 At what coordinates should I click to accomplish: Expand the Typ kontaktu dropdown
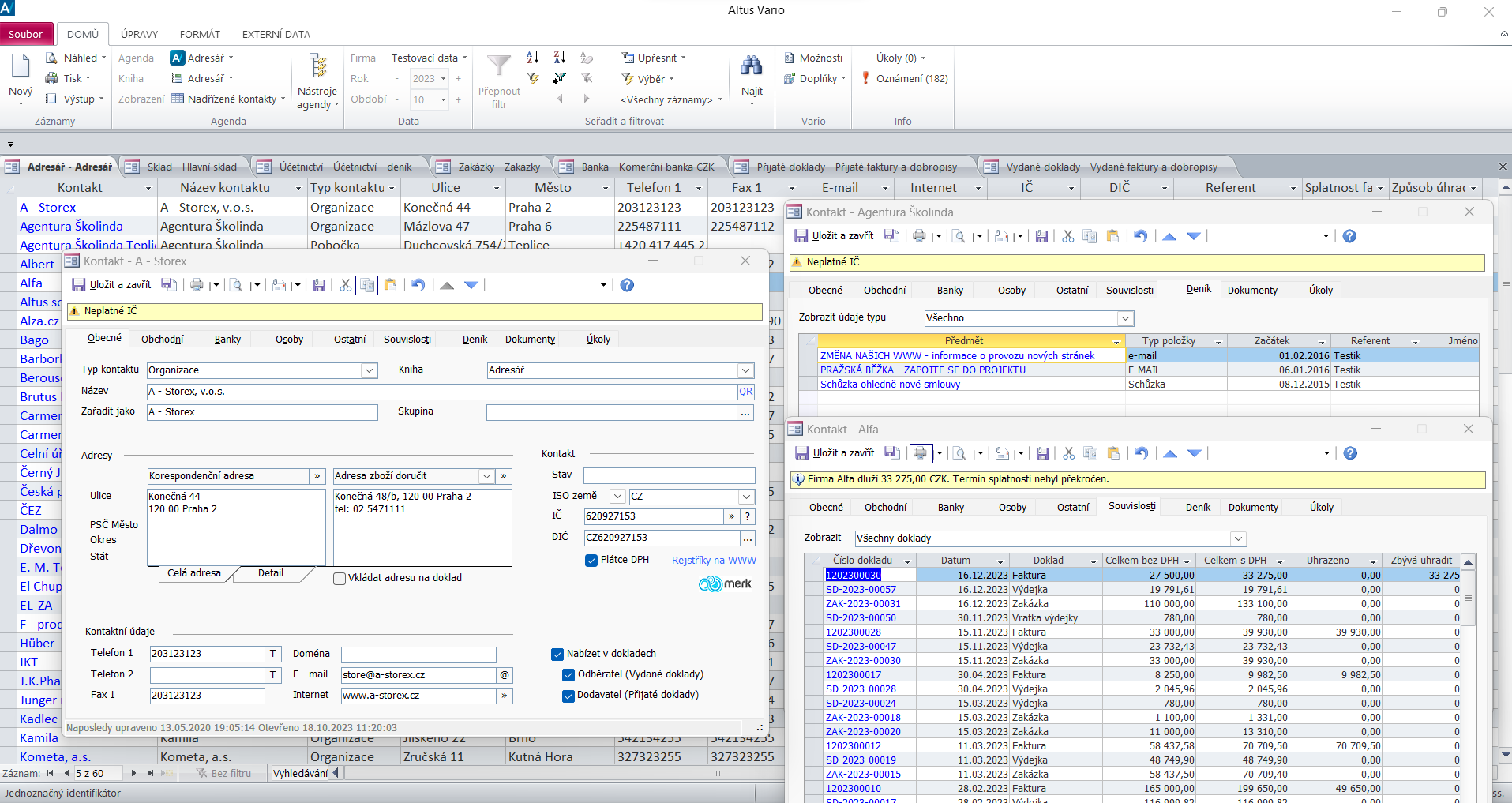click(x=369, y=370)
